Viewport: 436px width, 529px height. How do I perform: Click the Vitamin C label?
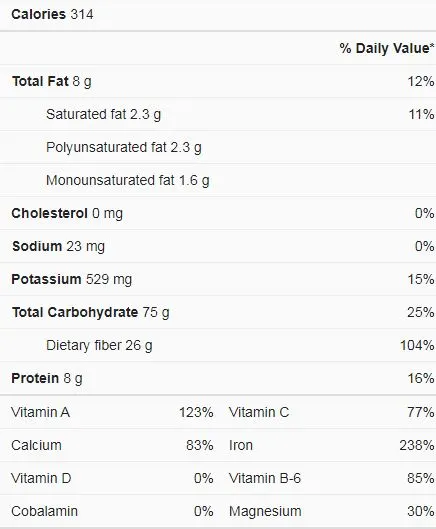tap(259, 412)
